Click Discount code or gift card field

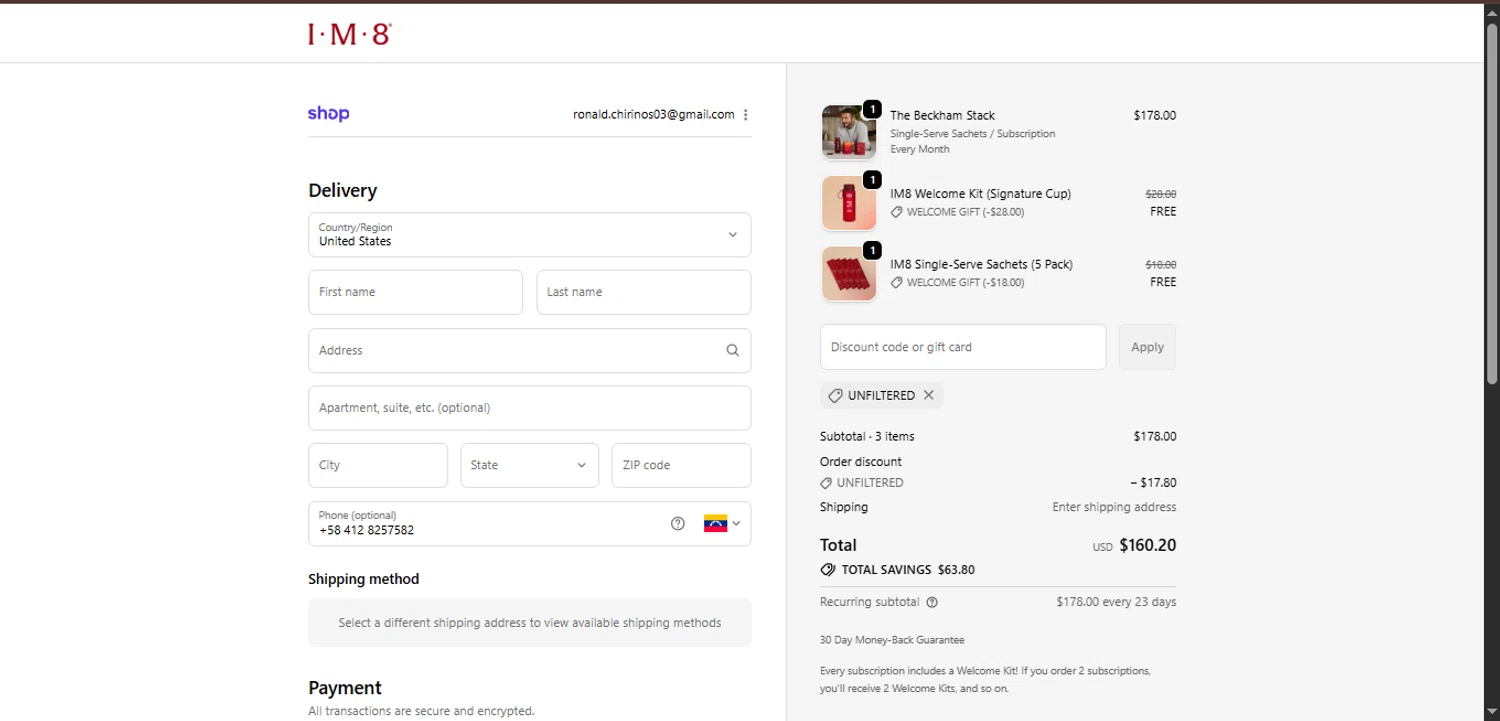(x=963, y=347)
